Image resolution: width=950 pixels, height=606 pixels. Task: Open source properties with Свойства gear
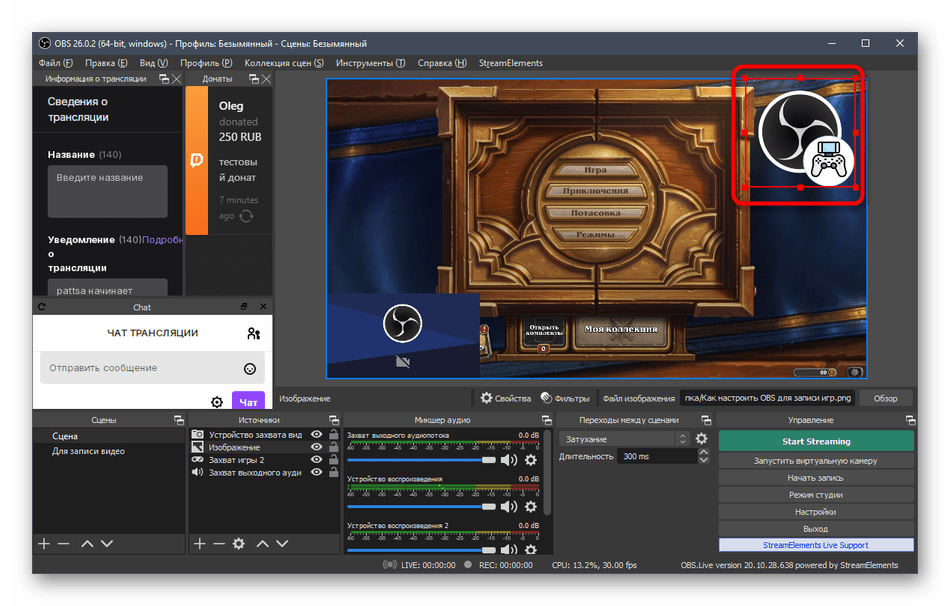tap(505, 398)
